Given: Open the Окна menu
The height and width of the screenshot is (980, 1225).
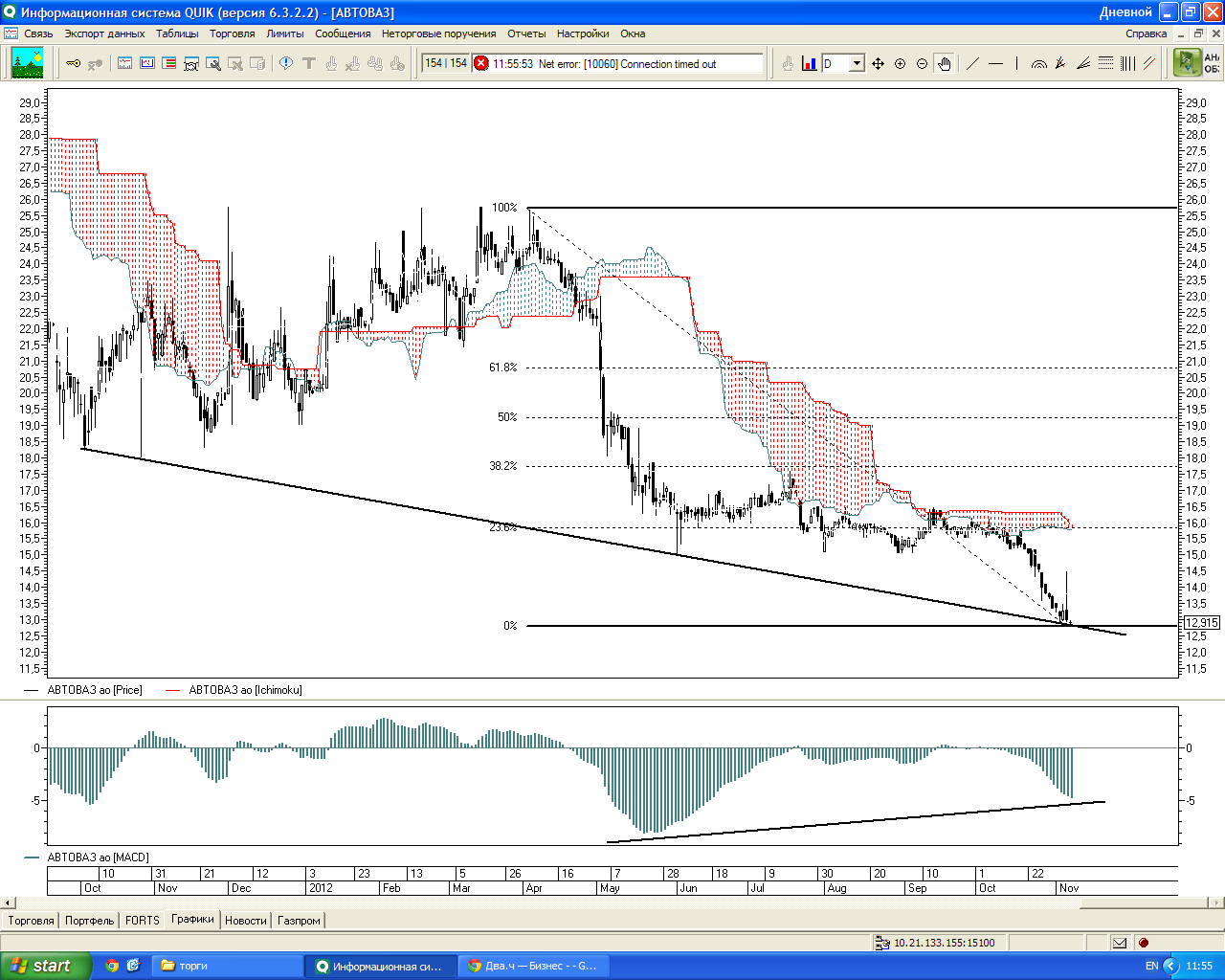Looking at the screenshot, I should [x=633, y=33].
